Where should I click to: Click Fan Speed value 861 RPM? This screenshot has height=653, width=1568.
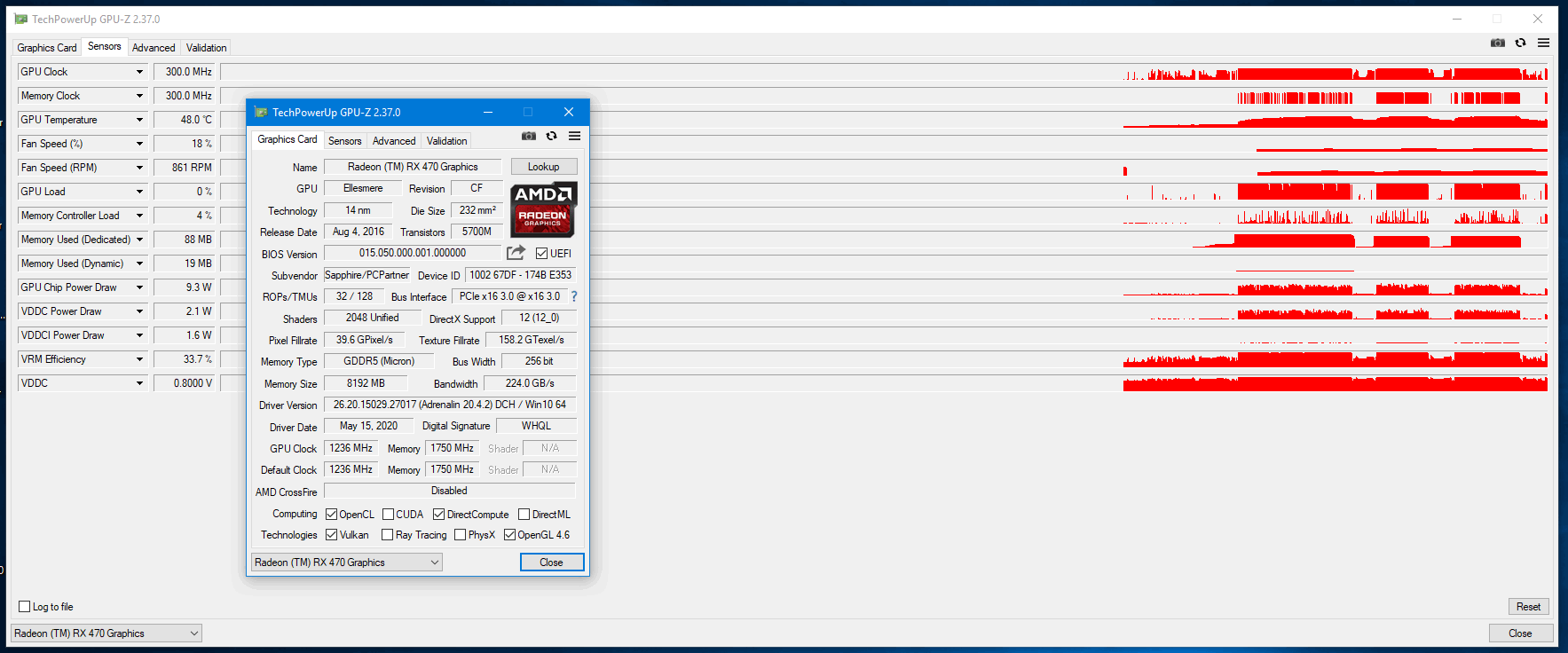(x=185, y=168)
